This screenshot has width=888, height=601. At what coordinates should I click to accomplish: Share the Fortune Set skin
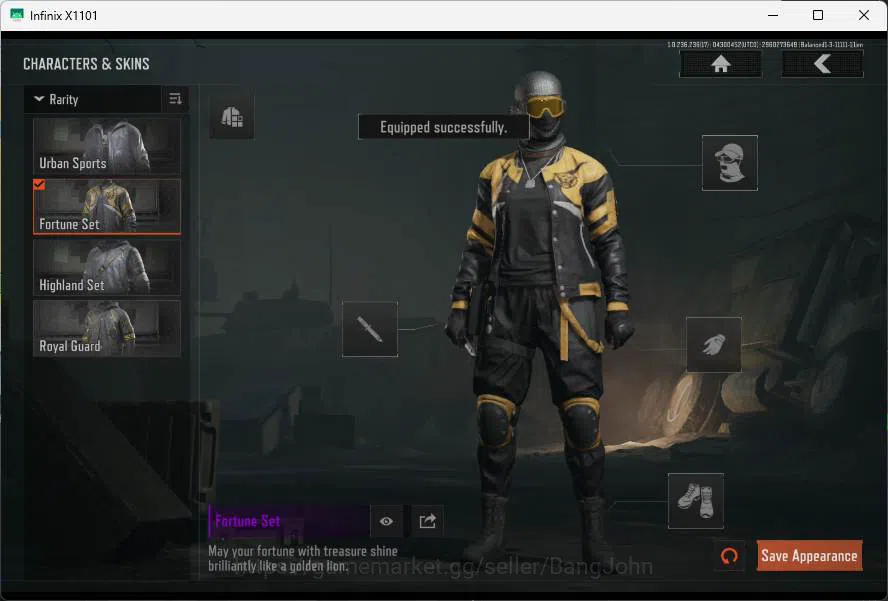[x=428, y=521]
